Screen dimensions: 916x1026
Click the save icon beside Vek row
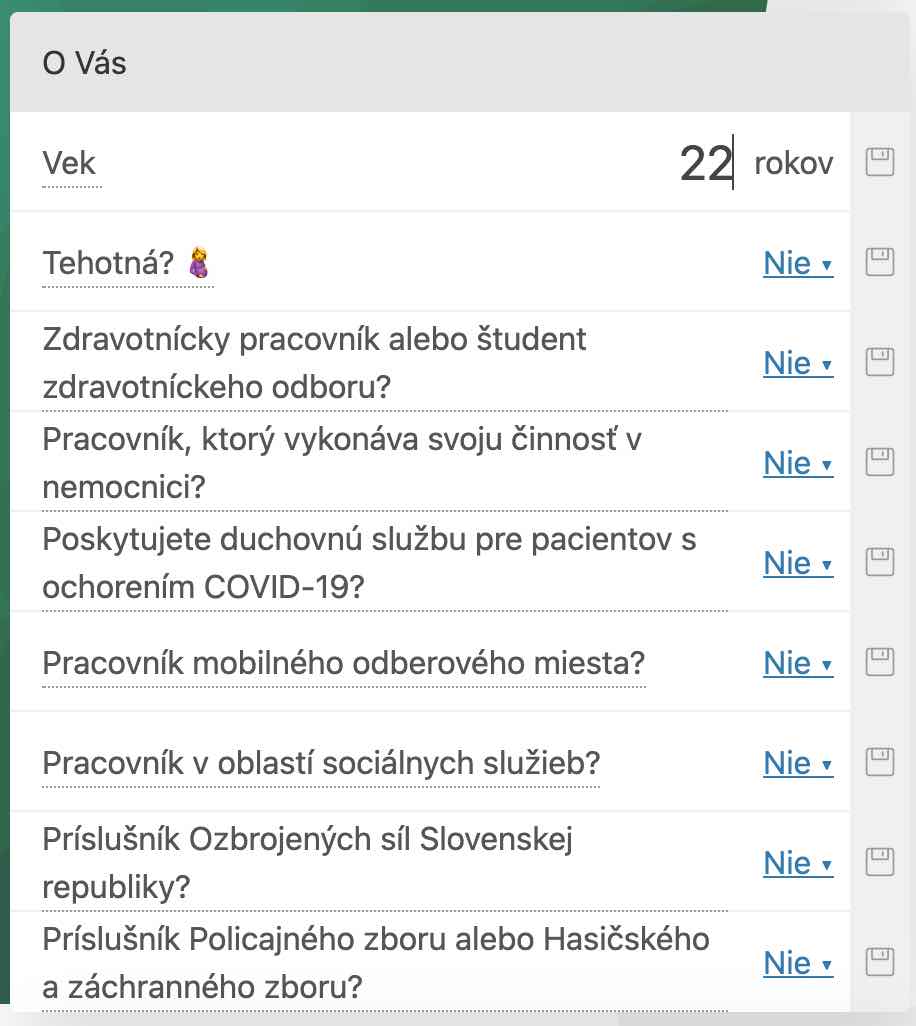[x=879, y=162]
